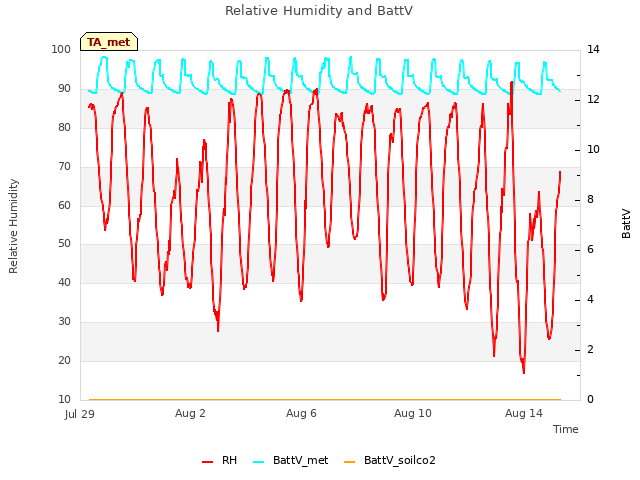Click the Aug 2 x-axis tick label
Viewport: 640px width, 480px height.
pos(190,413)
